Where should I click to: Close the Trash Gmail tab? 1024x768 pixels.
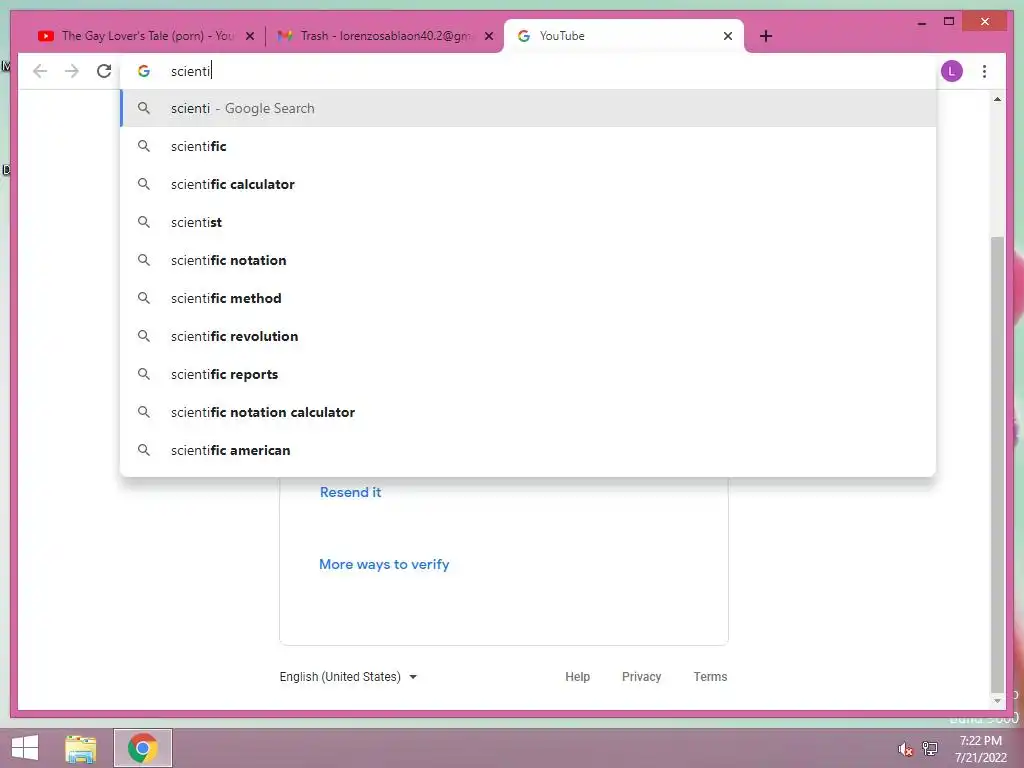[x=489, y=36]
